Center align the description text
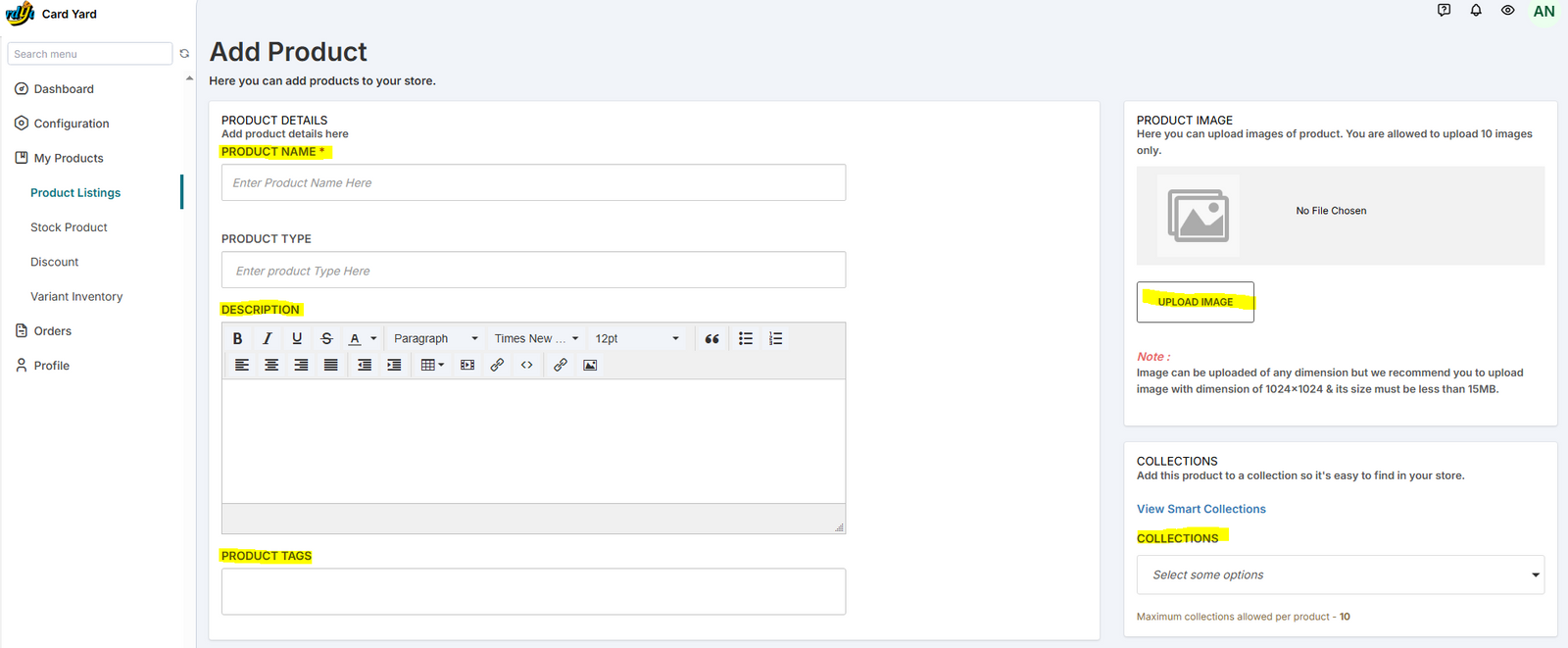The height and width of the screenshot is (648, 1568). tap(271, 365)
